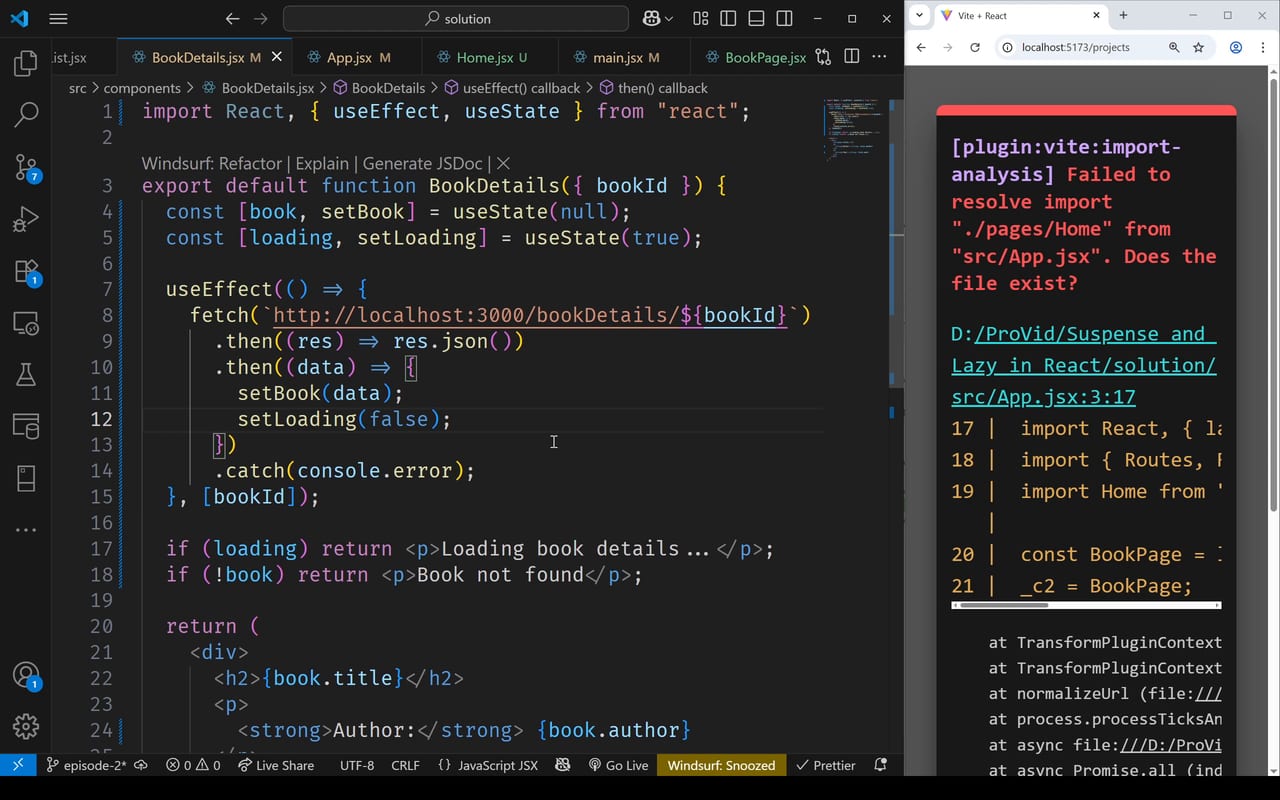The width and height of the screenshot is (1280, 800).
Task: Open the Customize Layout icon
Action: [x=700, y=18]
